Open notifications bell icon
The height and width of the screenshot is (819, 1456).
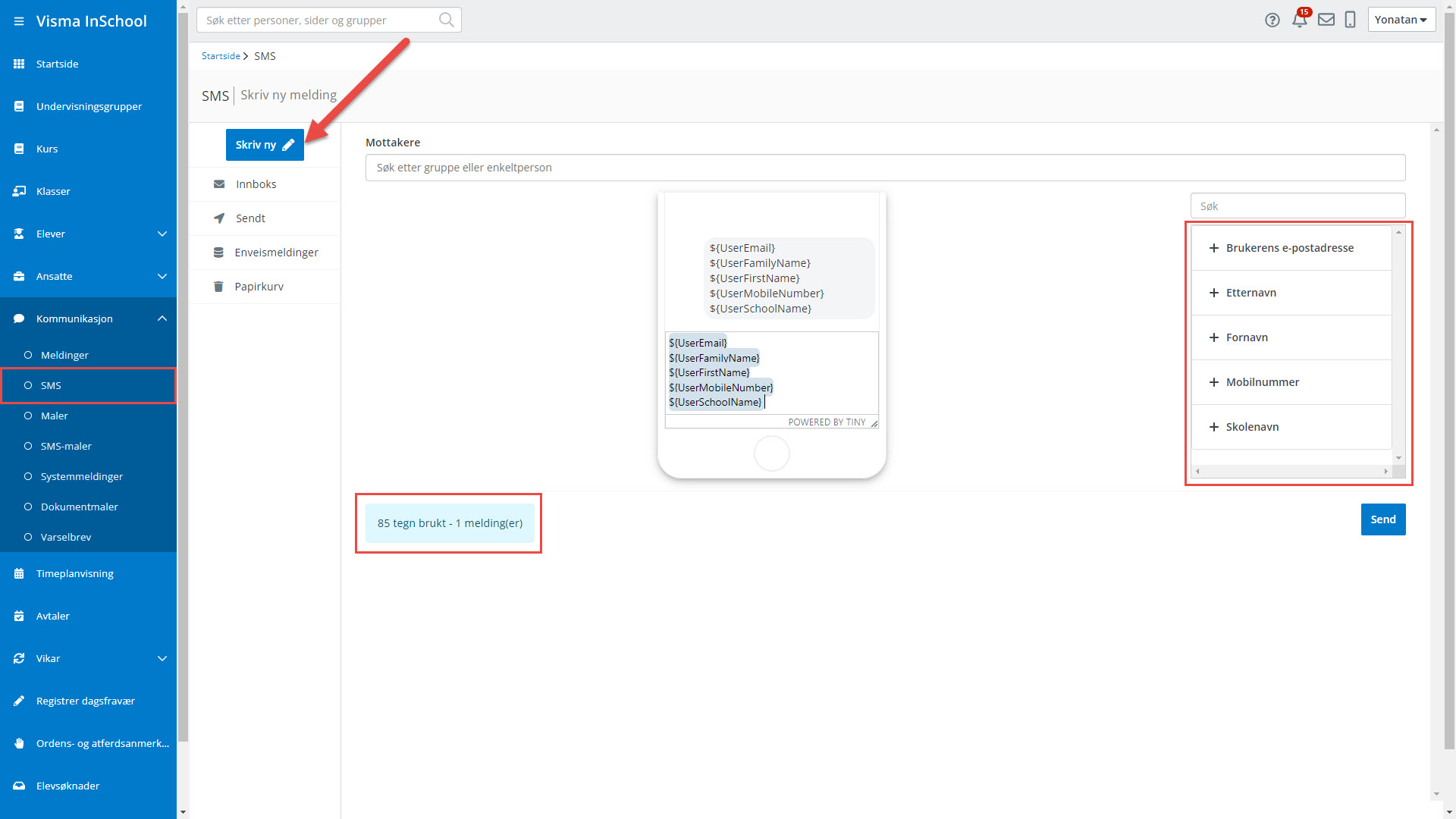1300,20
